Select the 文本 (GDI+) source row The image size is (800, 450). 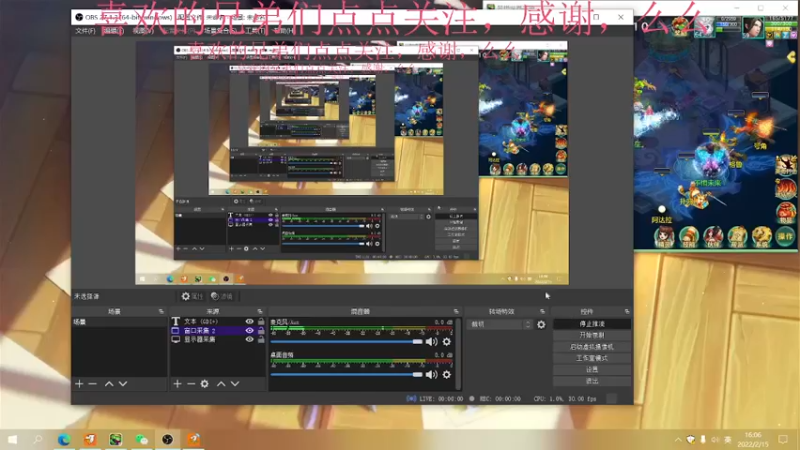[x=218, y=321]
